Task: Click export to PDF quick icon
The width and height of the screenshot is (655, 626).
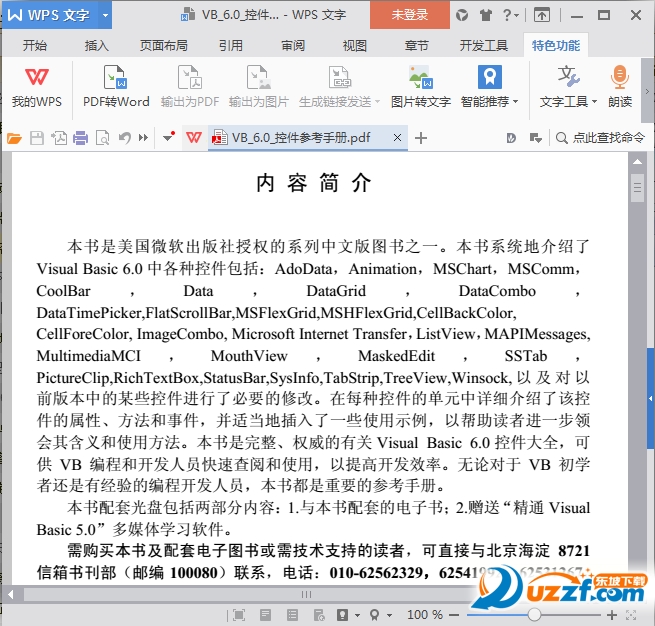Action: pyautogui.click(x=59, y=138)
